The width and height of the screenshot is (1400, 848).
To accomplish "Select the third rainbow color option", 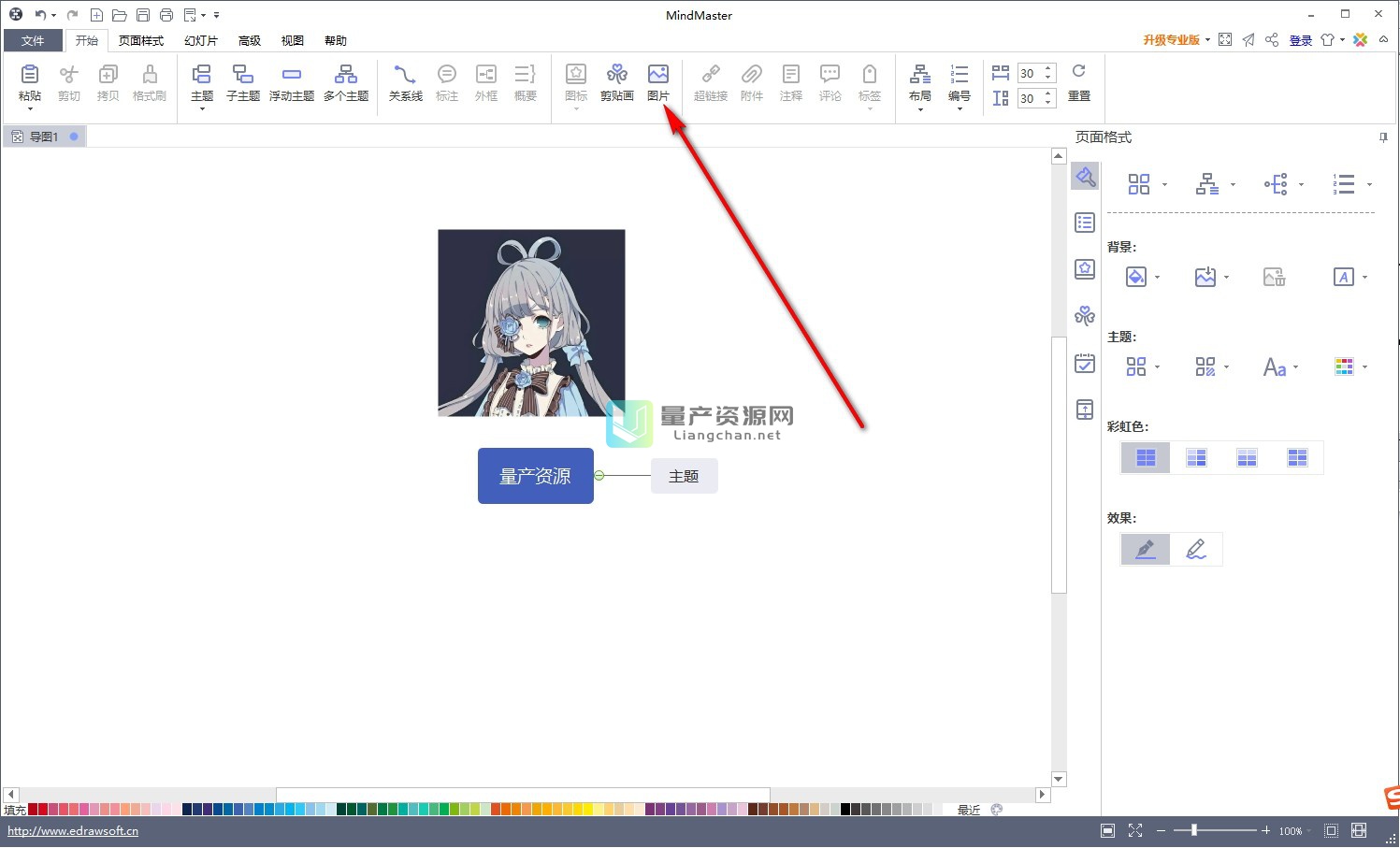I will pos(1247,457).
